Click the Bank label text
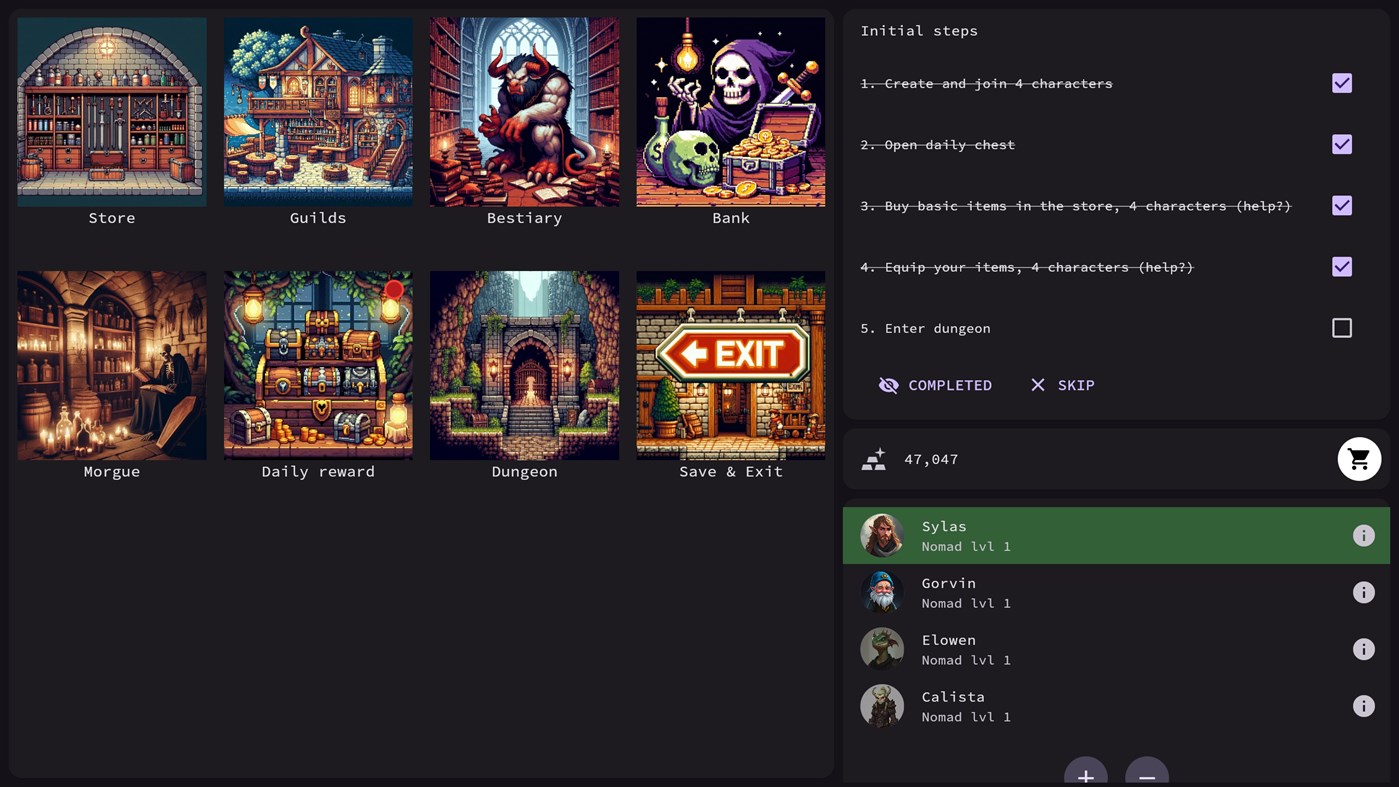Screen dimensions: 1399x787 click(731, 218)
